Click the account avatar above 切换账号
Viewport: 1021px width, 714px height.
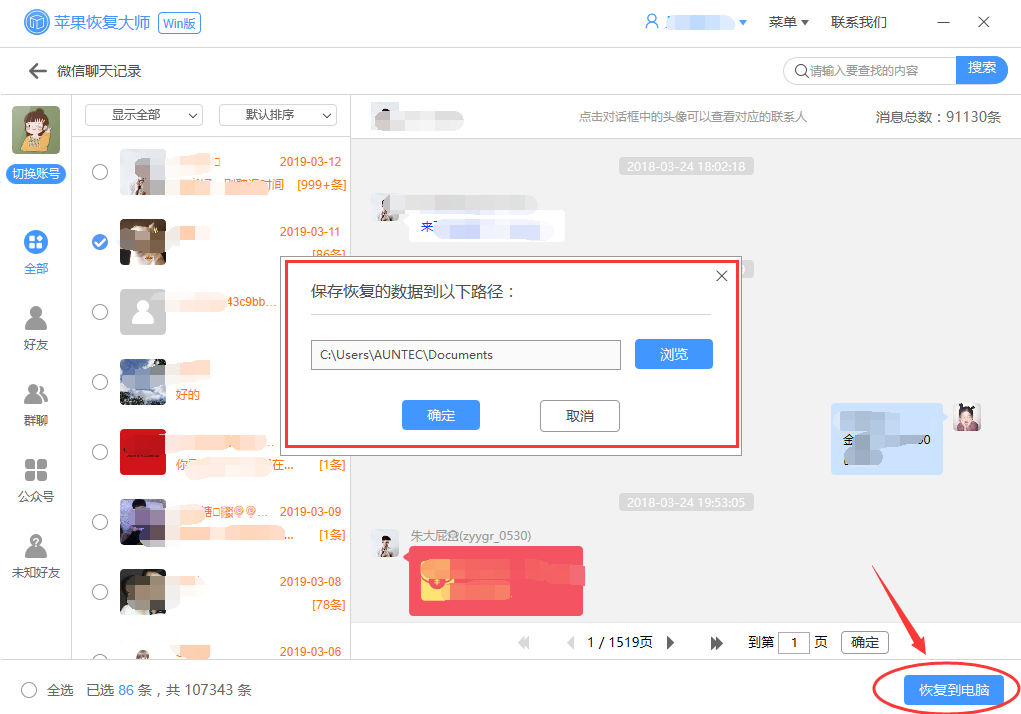click(x=36, y=130)
